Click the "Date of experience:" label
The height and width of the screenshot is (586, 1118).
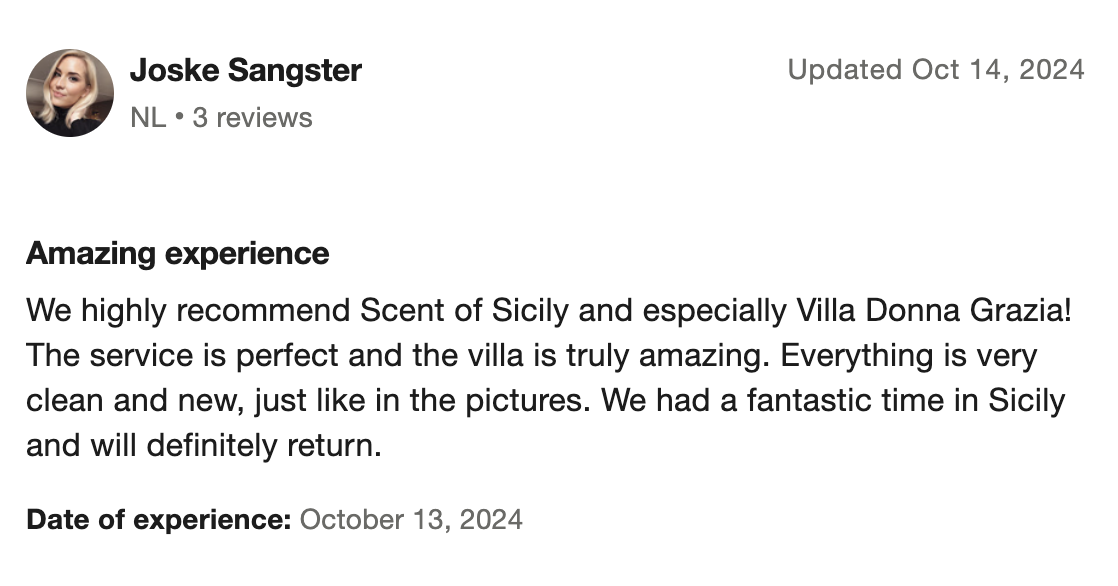pos(158,520)
